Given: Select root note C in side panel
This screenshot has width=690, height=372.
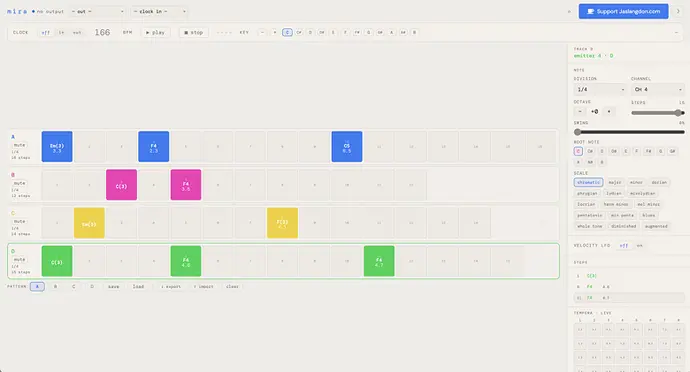Looking at the screenshot, I should [x=578, y=151].
